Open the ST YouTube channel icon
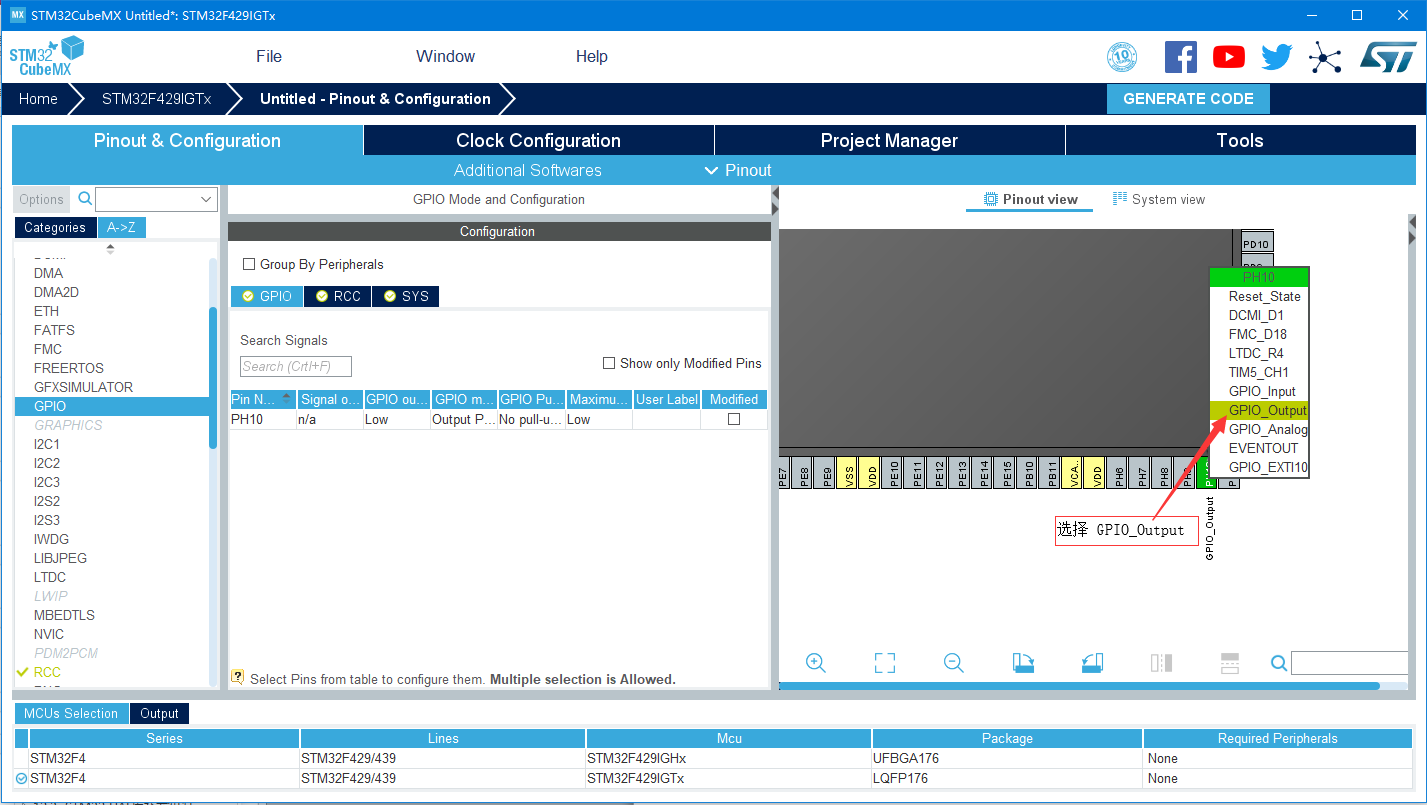Viewport: 1427px width, 805px height. coord(1229,57)
